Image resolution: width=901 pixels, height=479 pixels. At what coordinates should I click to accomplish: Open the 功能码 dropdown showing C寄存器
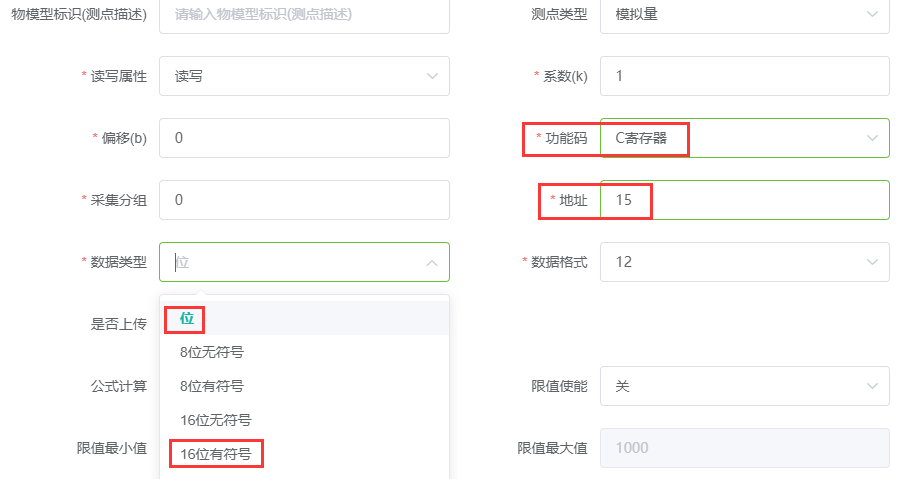pyautogui.click(x=745, y=138)
